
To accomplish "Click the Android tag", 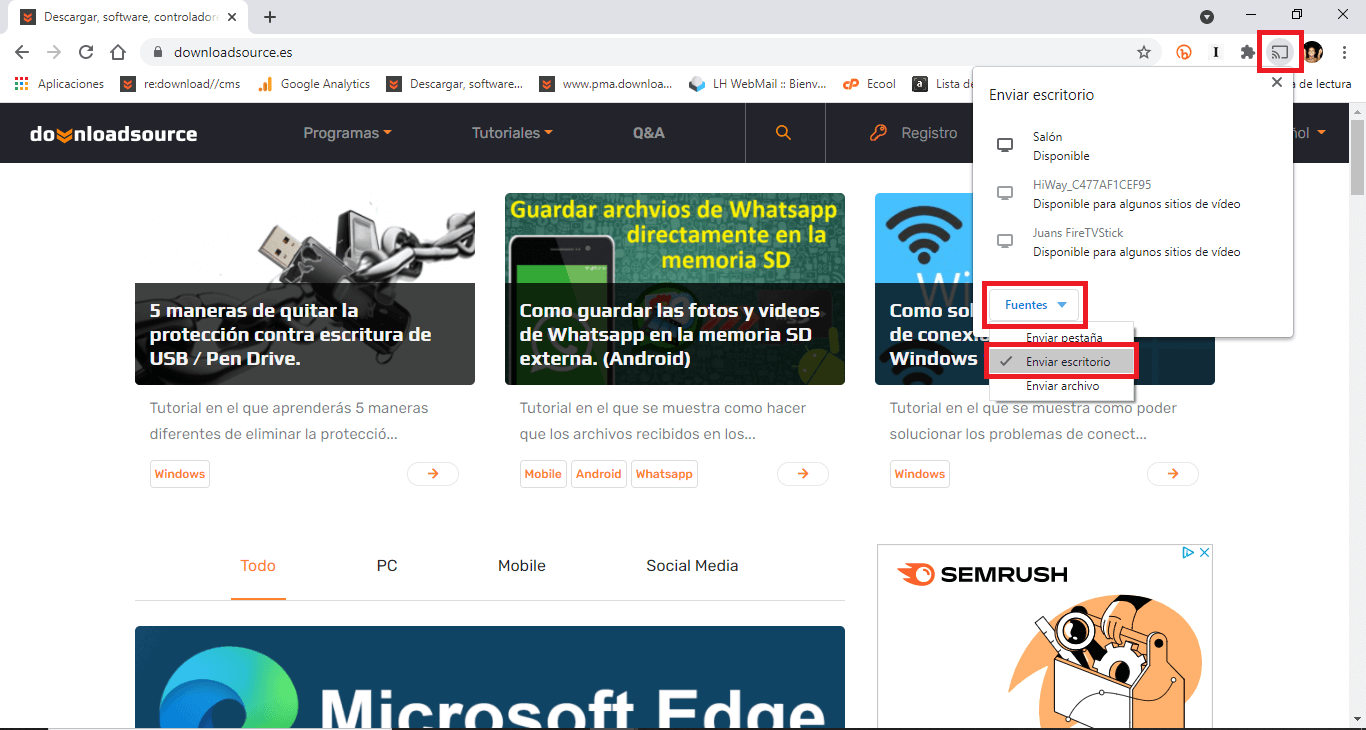I will click(x=599, y=474).
